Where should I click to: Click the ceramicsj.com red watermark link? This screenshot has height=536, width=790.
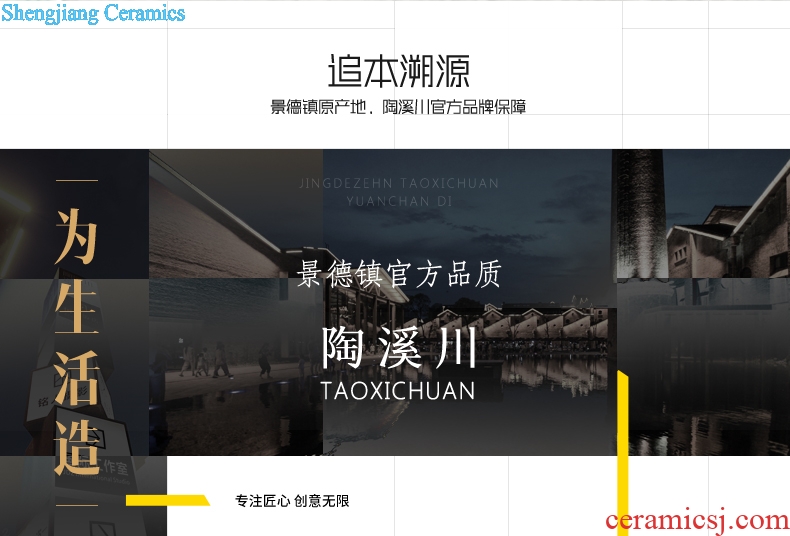click(697, 520)
